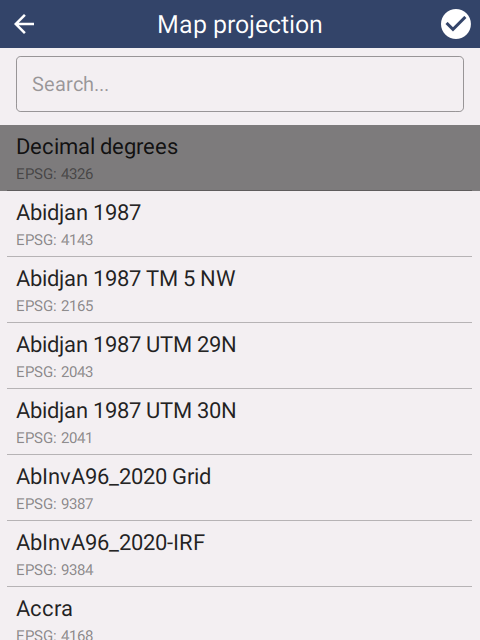Tap the EPSG: 4326 code label
The image size is (480, 640).
point(55,174)
